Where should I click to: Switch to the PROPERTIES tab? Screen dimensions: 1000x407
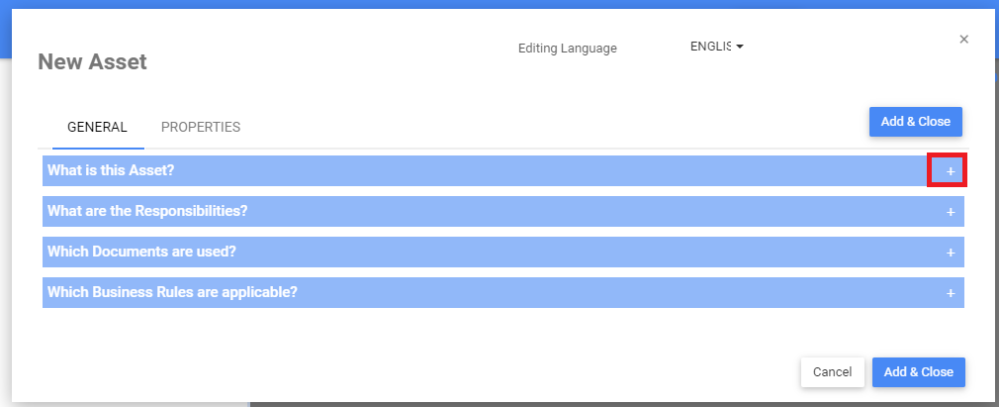tap(200, 127)
